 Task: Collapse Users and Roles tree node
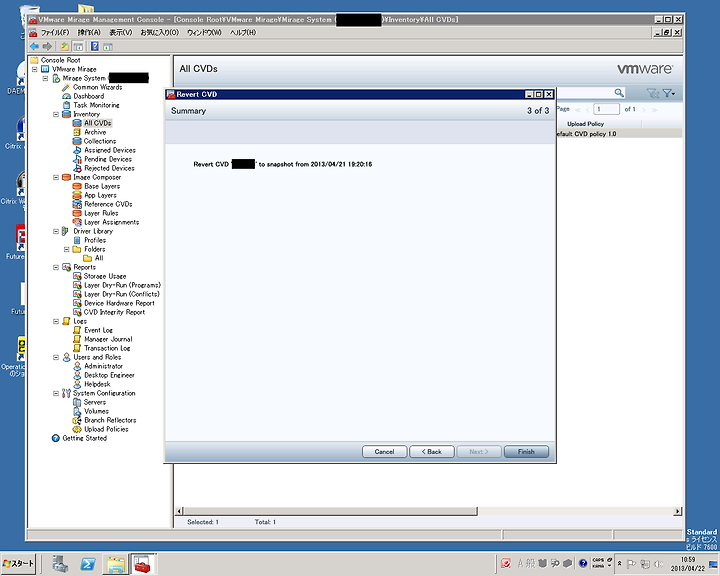pyautogui.click(x=56, y=357)
